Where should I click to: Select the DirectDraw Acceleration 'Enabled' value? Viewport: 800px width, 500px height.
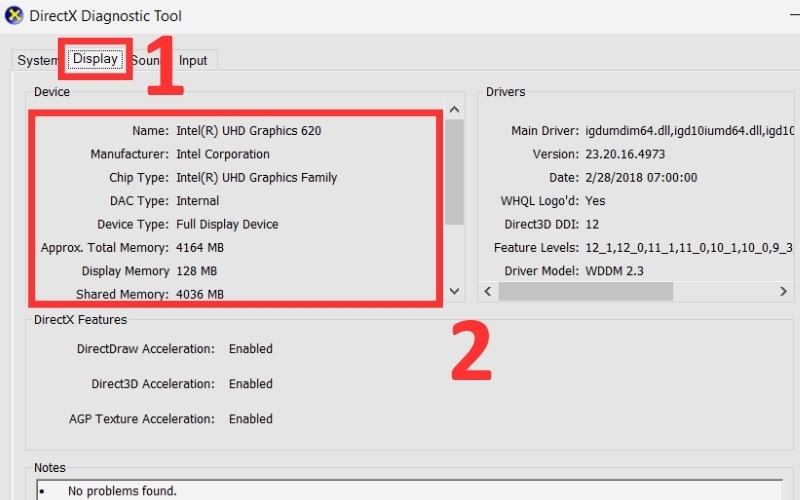(x=251, y=348)
